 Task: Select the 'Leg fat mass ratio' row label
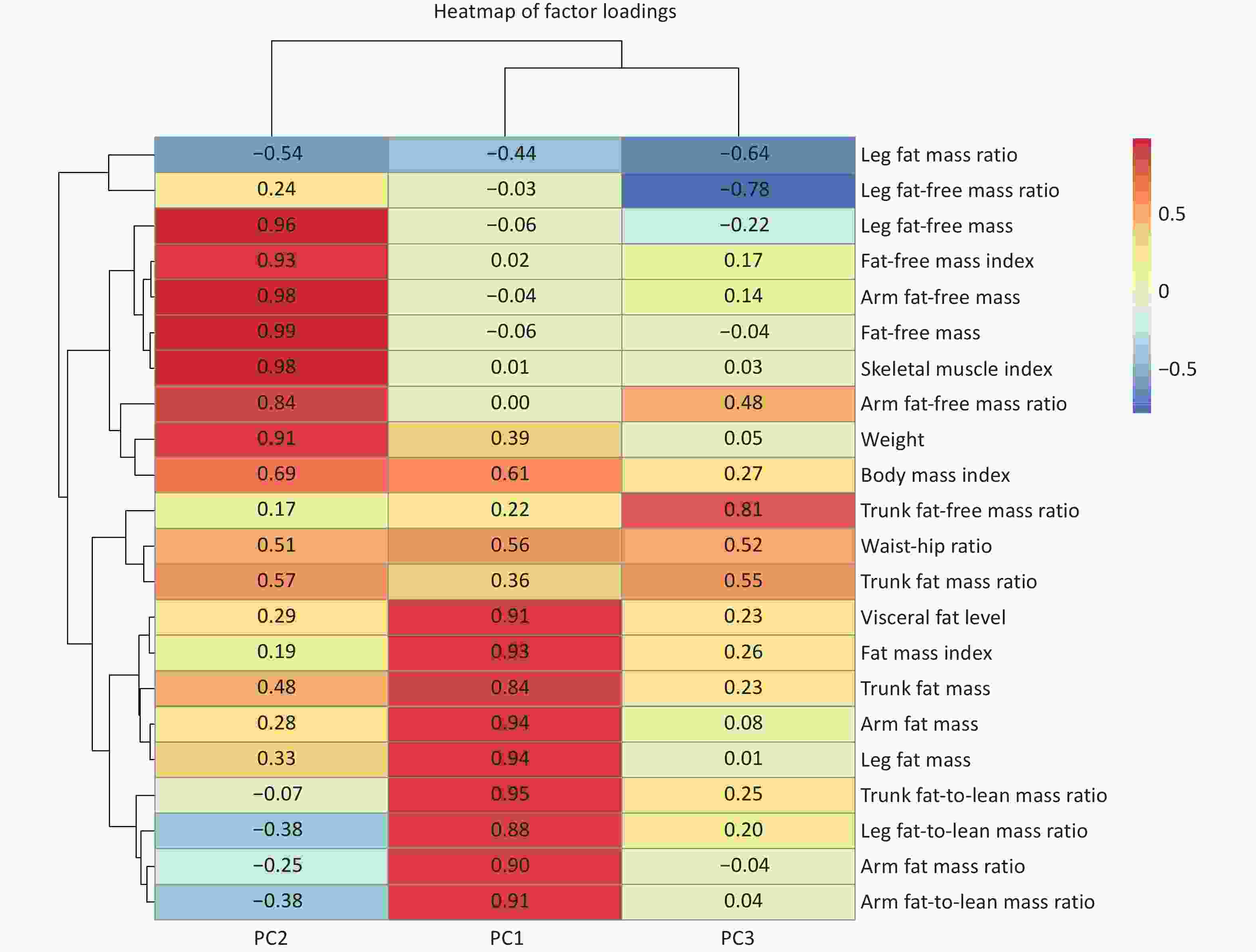coord(939,155)
